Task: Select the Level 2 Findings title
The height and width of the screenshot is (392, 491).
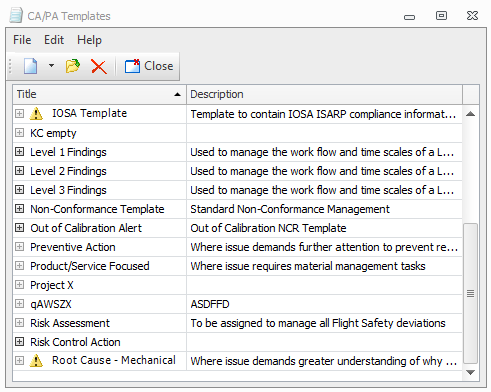Action: click(x=68, y=171)
